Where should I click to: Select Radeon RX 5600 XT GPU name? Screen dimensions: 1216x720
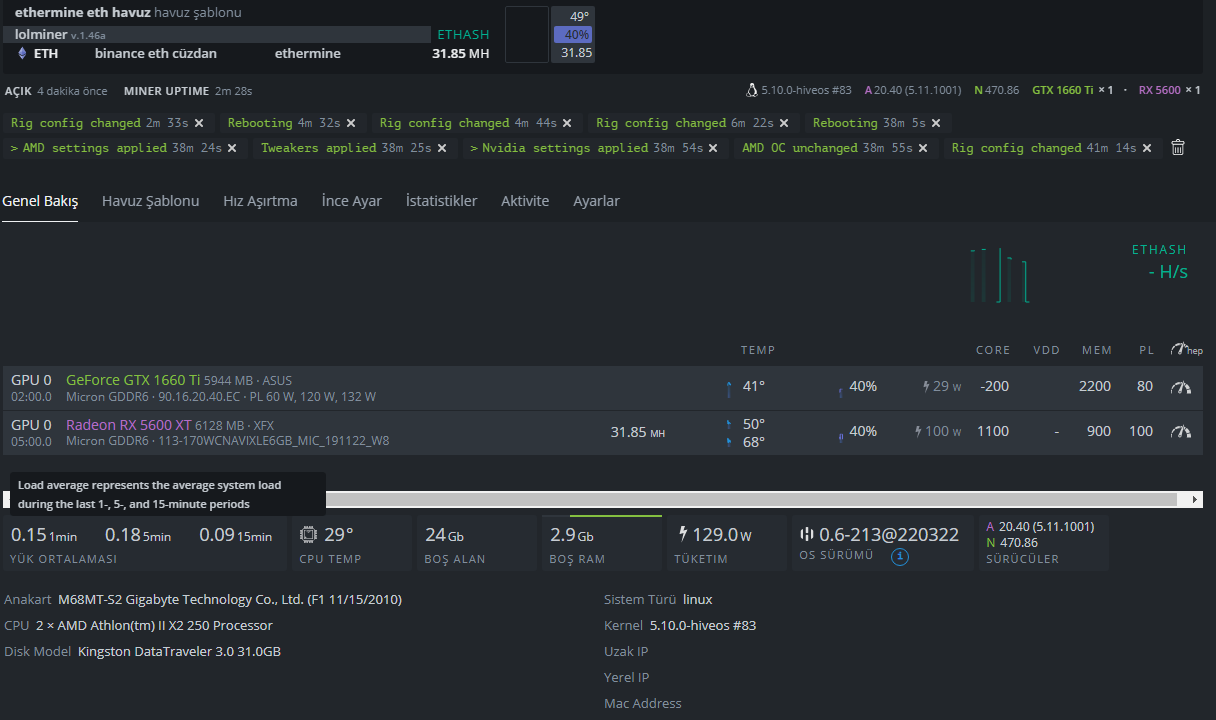(128, 424)
